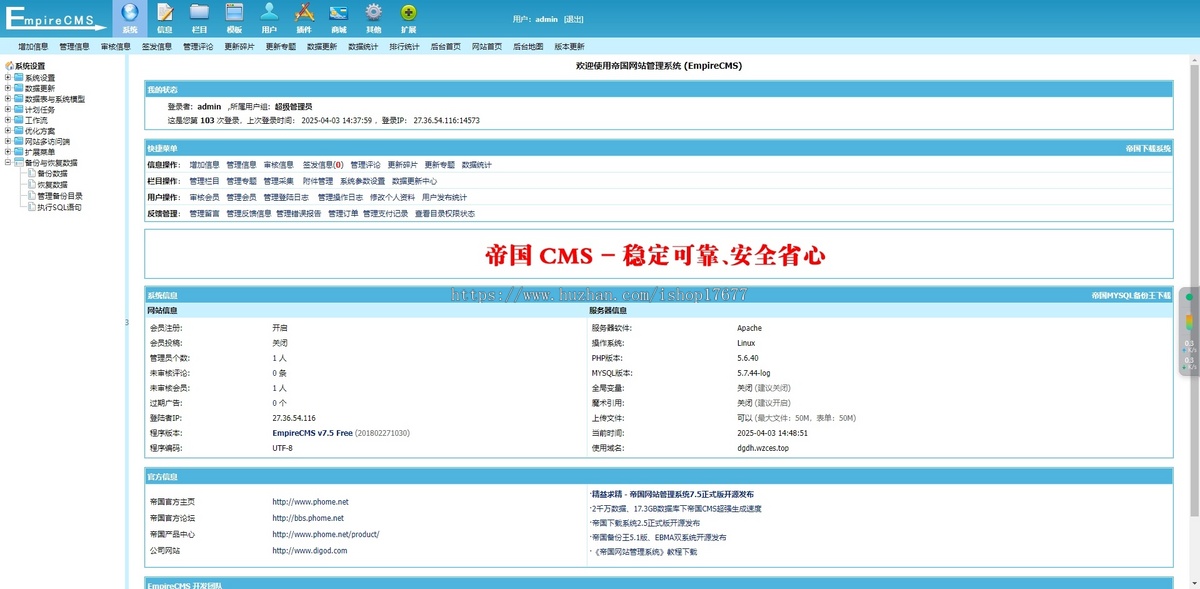Click the EmpireCMS v7.5 Free version link

(313, 433)
